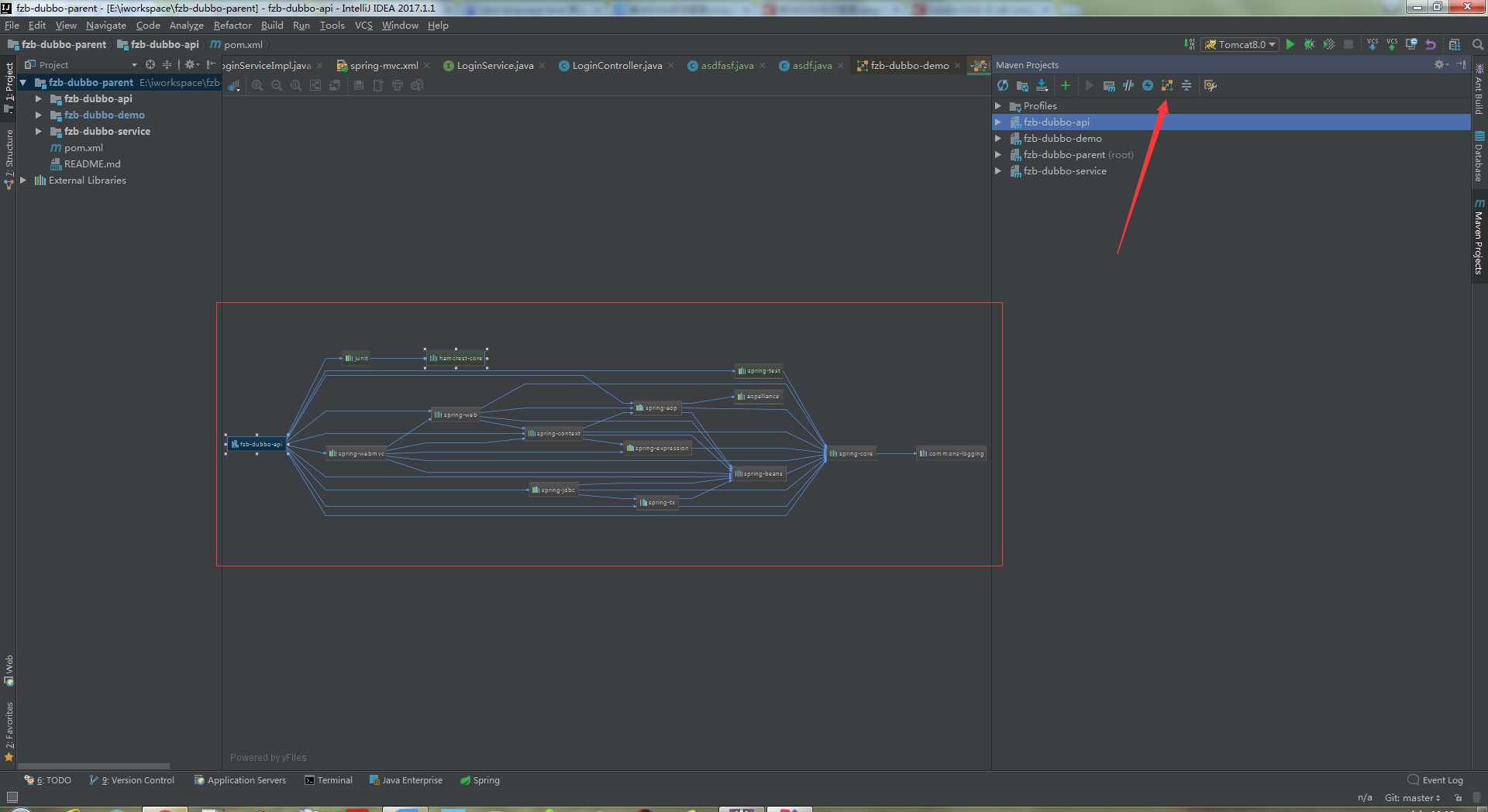Reset diagram to actual size
Viewport: 1488px width, 812px height.
(x=296, y=85)
